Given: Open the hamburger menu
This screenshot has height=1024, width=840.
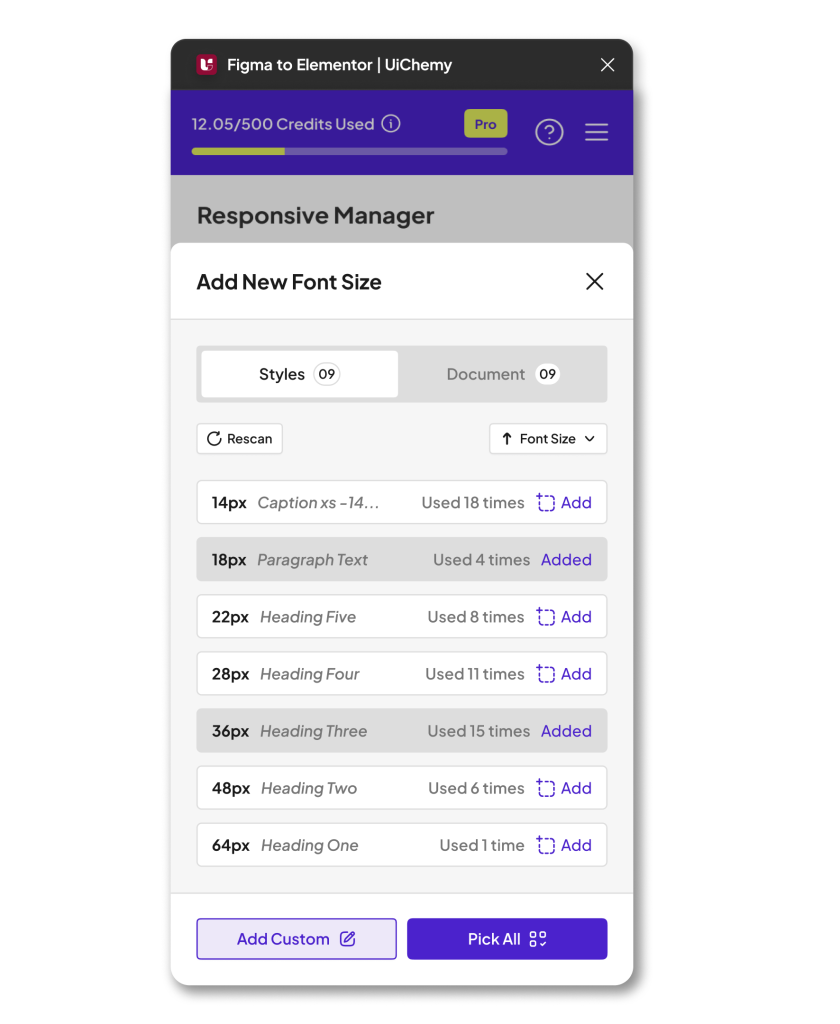Looking at the screenshot, I should (x=597, y=132).
